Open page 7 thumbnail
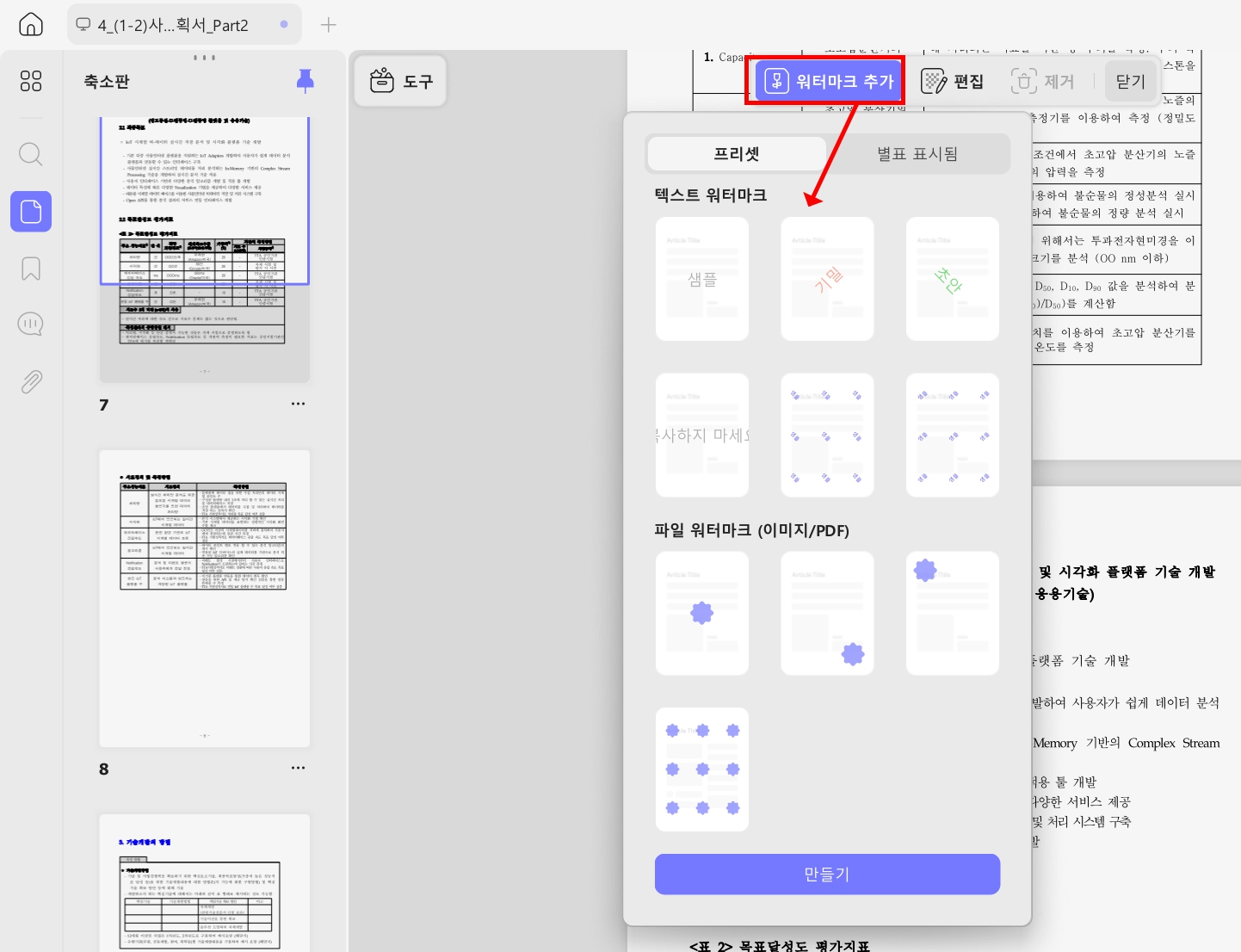The width and height of the screenshot is (1241, 952). [x=205, y=250]
